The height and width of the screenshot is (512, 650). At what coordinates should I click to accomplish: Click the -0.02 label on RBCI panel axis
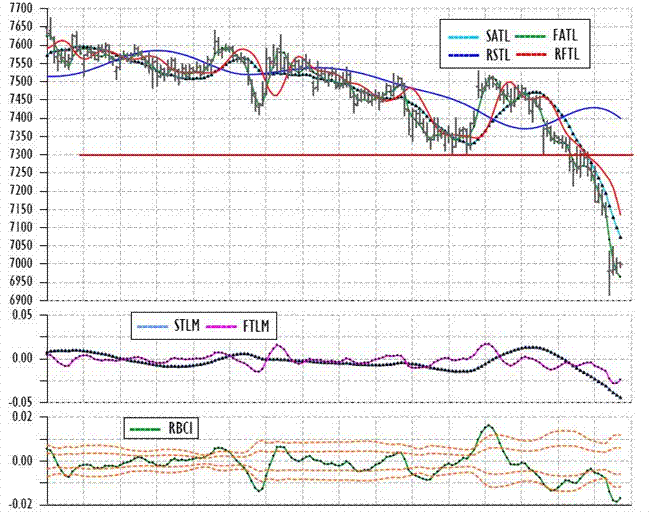click(21, 505)
